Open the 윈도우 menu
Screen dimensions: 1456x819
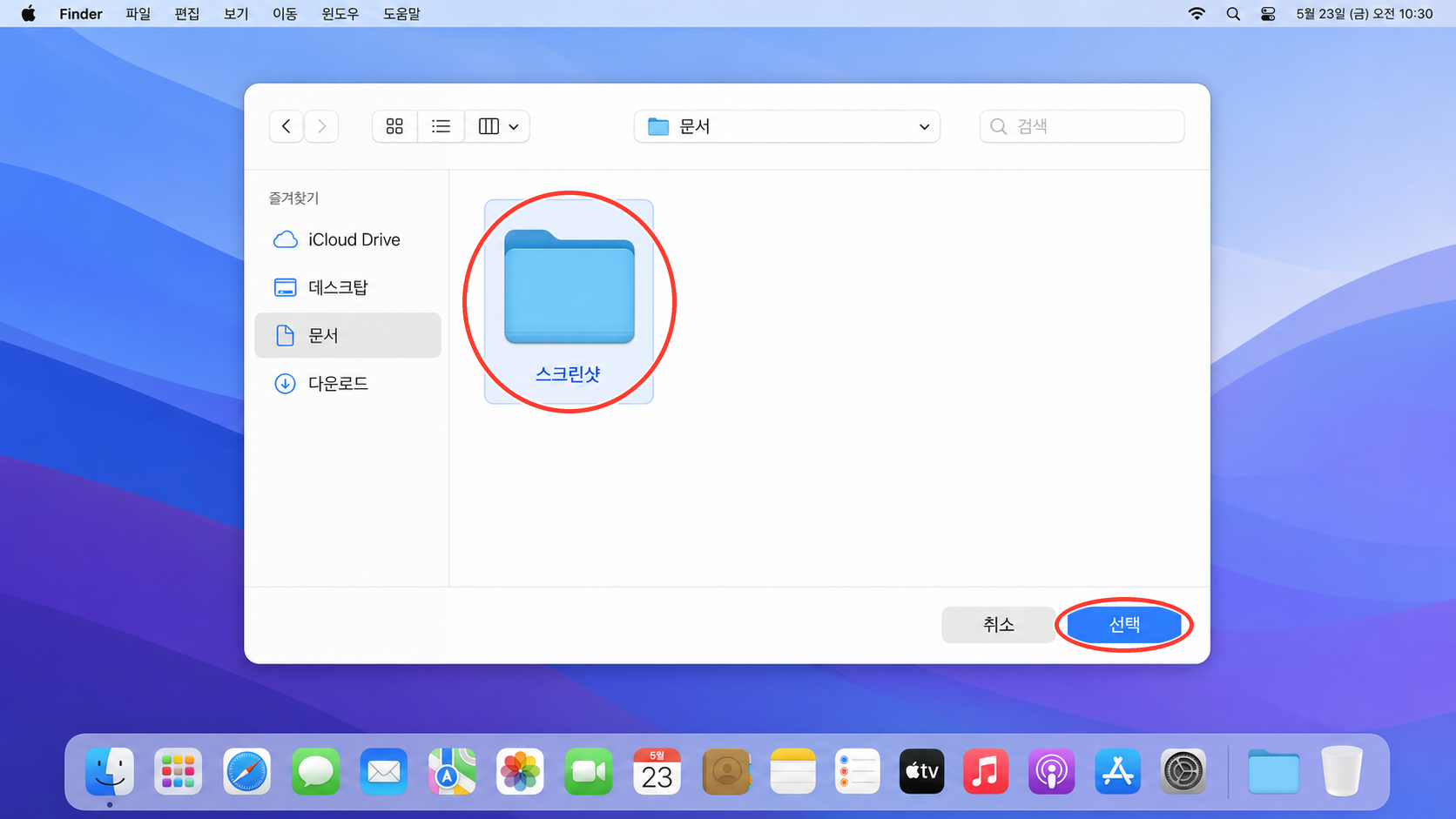click(x=340, y=14)
